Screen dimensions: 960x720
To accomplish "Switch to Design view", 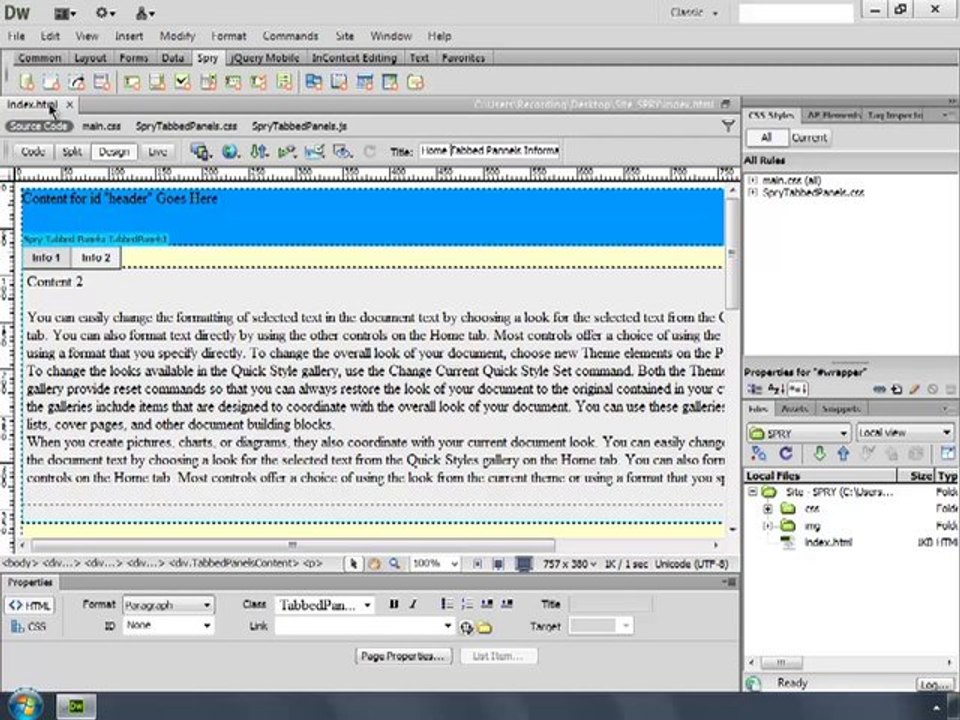I will [x=114, y=152].
